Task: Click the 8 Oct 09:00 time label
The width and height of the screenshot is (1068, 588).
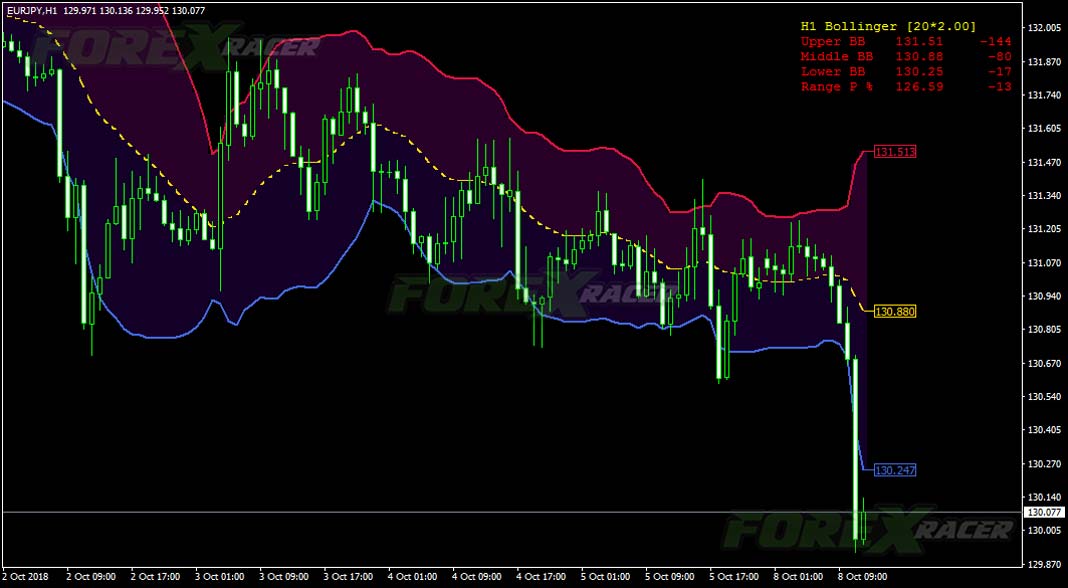Action: [862, 576]
